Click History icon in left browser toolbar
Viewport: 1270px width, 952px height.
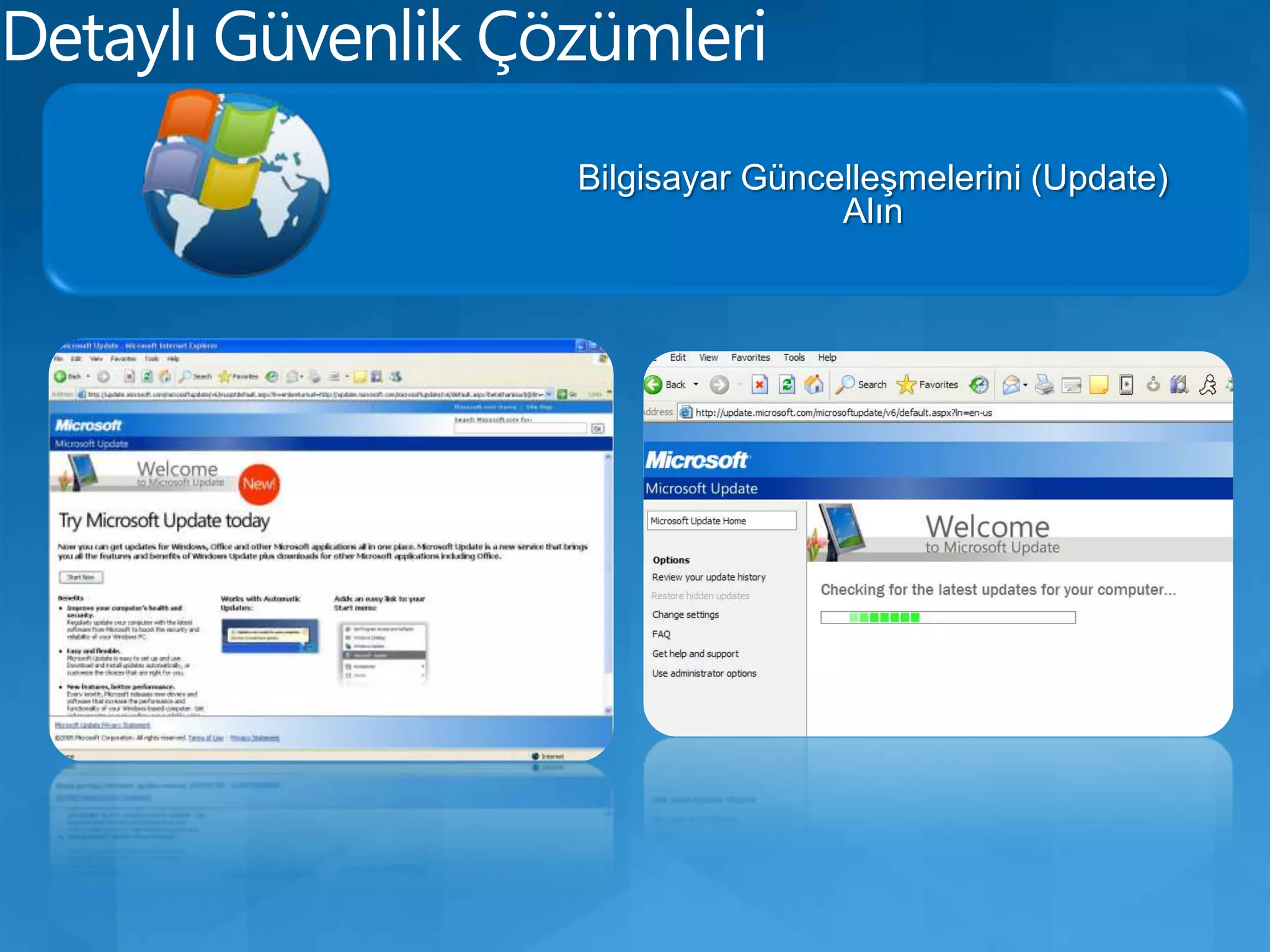(x=272, y=376)
